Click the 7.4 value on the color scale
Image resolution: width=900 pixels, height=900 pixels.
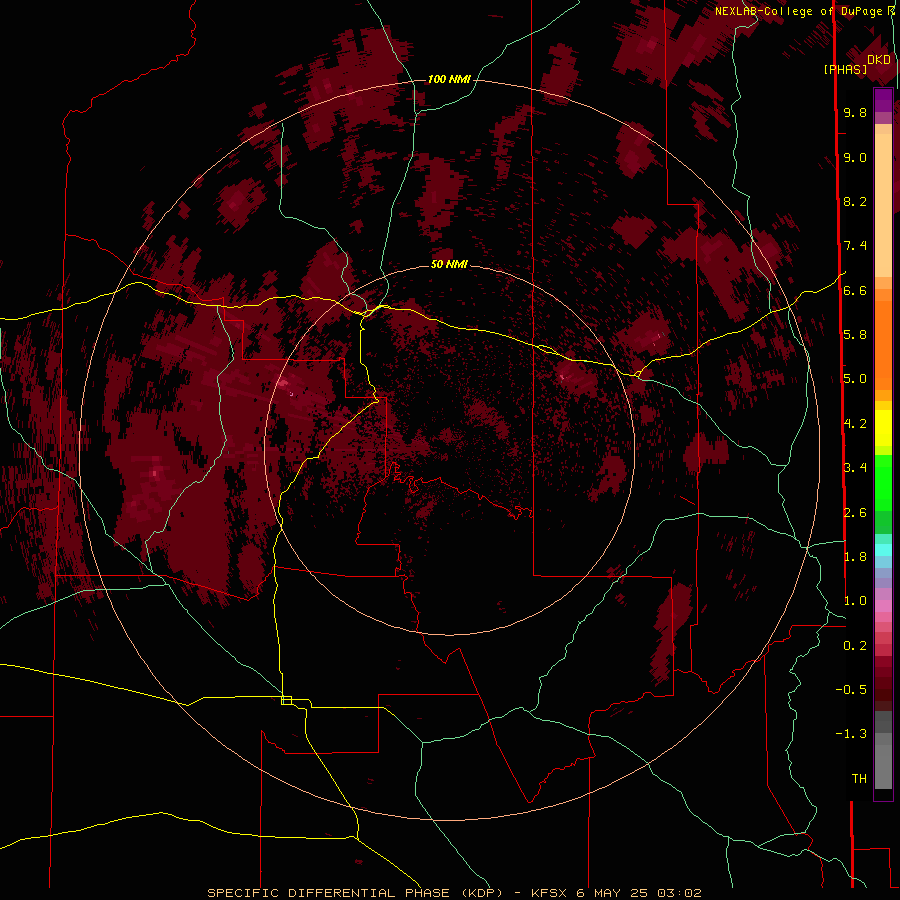[855, 246]
